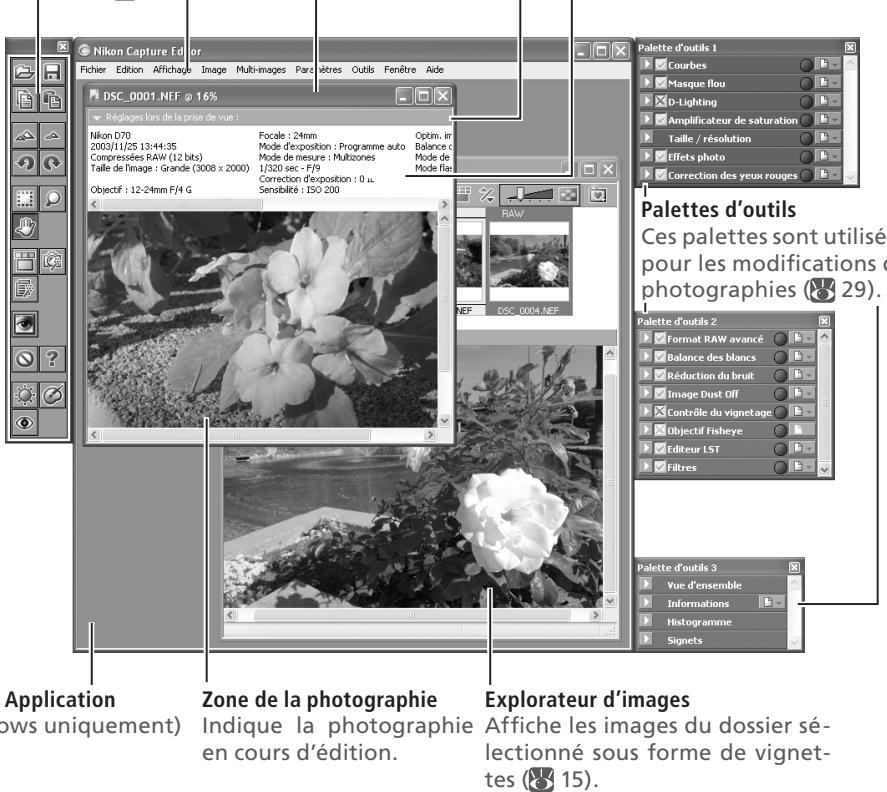This screenshot has width=887, height=792.
Task: Toggle the Format RAW avancé checkbox
Action: (x=660, y=338)
